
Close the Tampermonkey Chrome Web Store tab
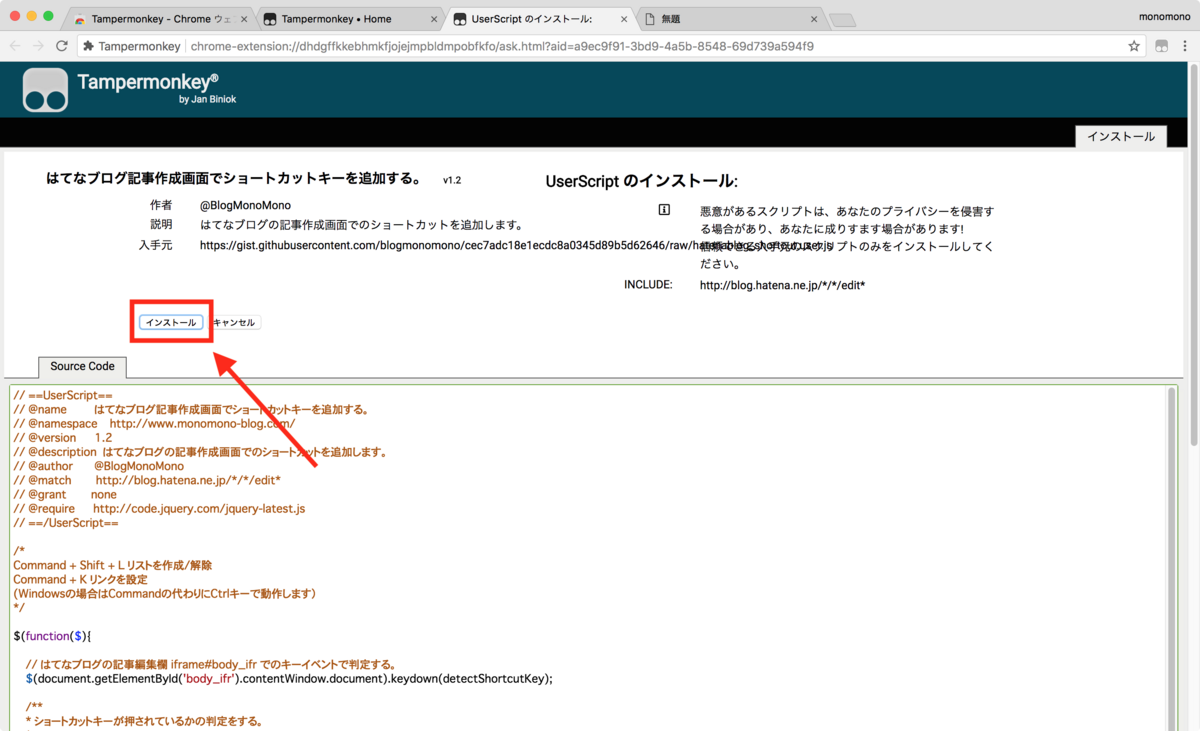tap(243, 19)
